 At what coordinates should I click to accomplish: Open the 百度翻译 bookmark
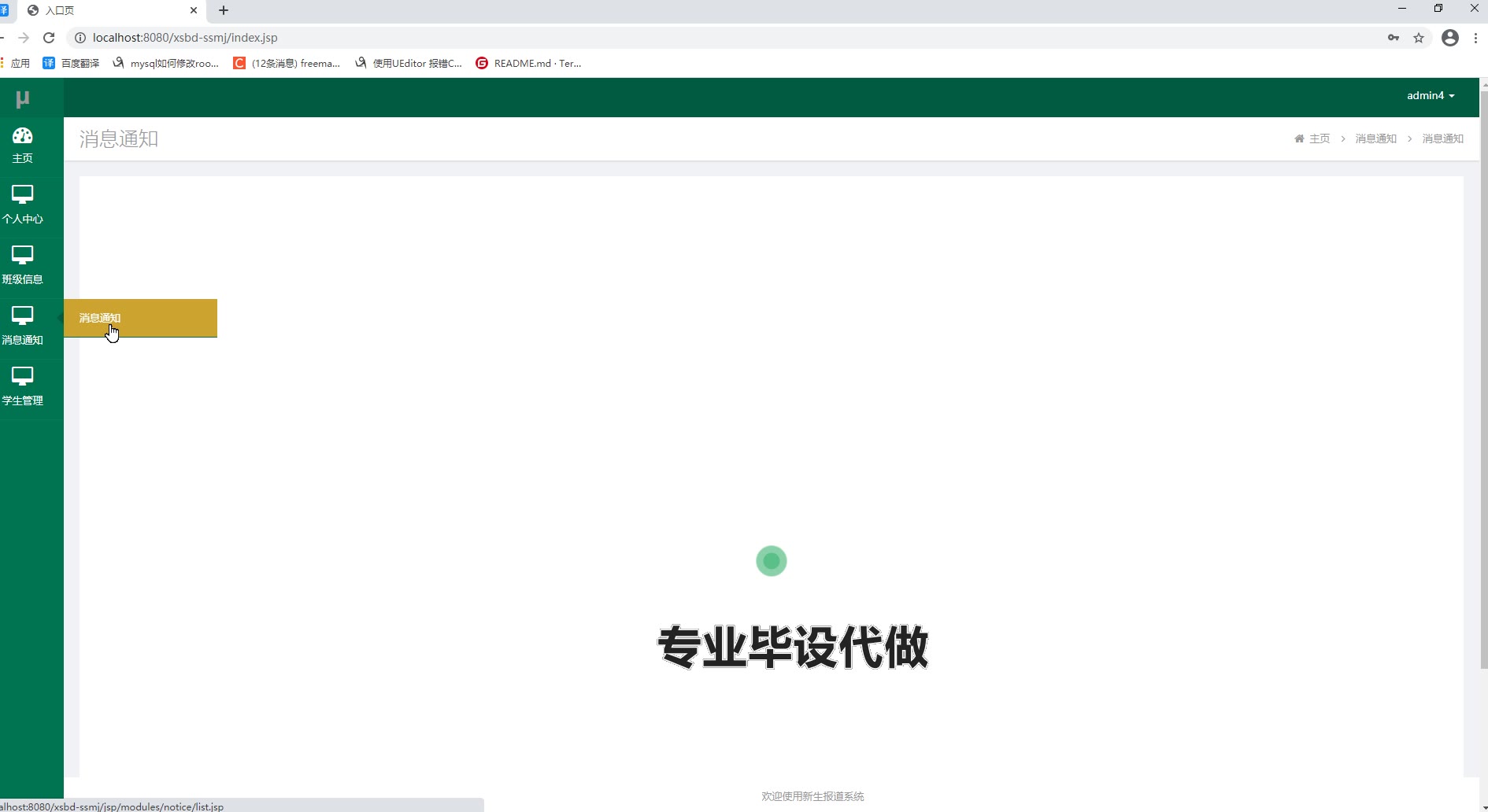71,63
